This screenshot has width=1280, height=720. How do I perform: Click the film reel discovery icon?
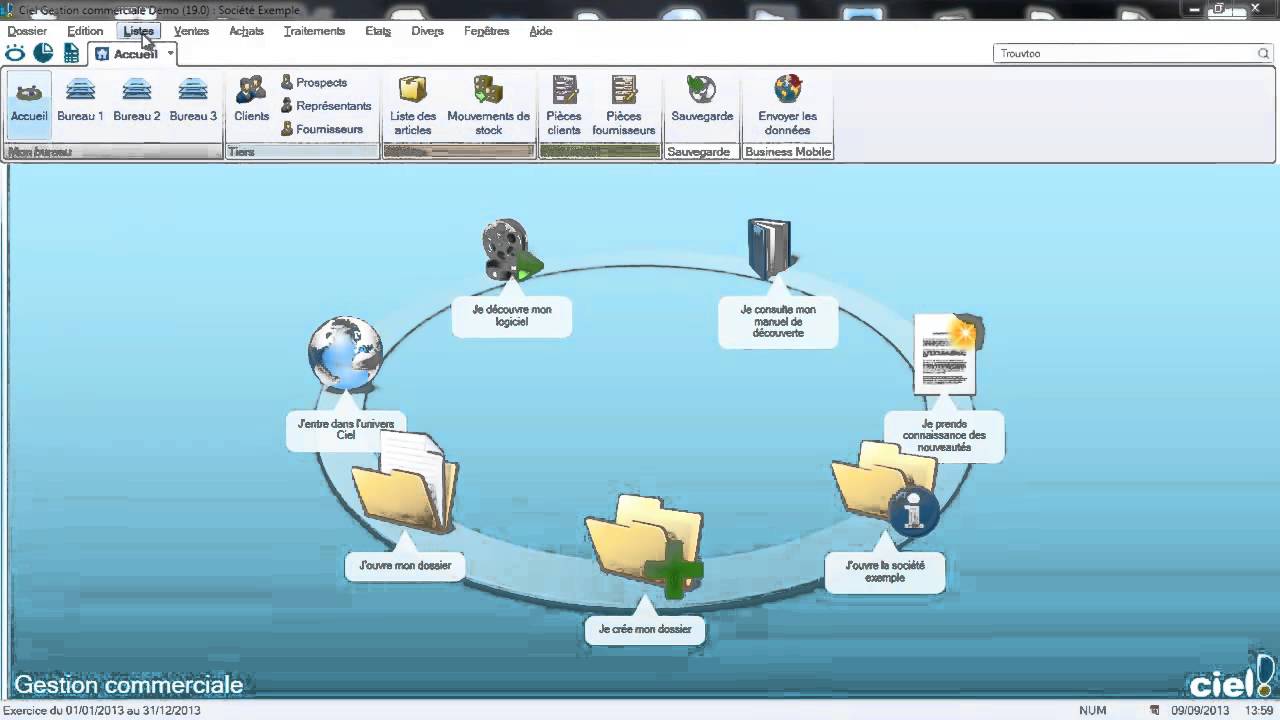point(512,250)
